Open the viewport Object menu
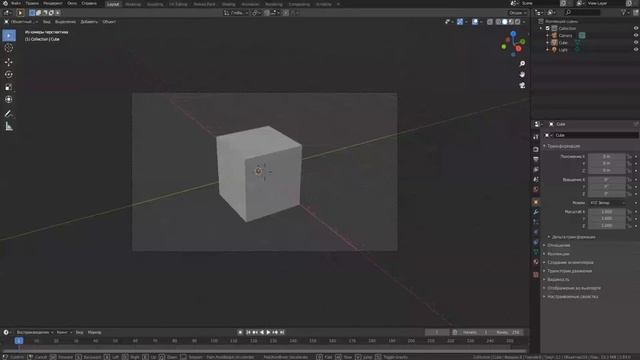 (109, 22)
